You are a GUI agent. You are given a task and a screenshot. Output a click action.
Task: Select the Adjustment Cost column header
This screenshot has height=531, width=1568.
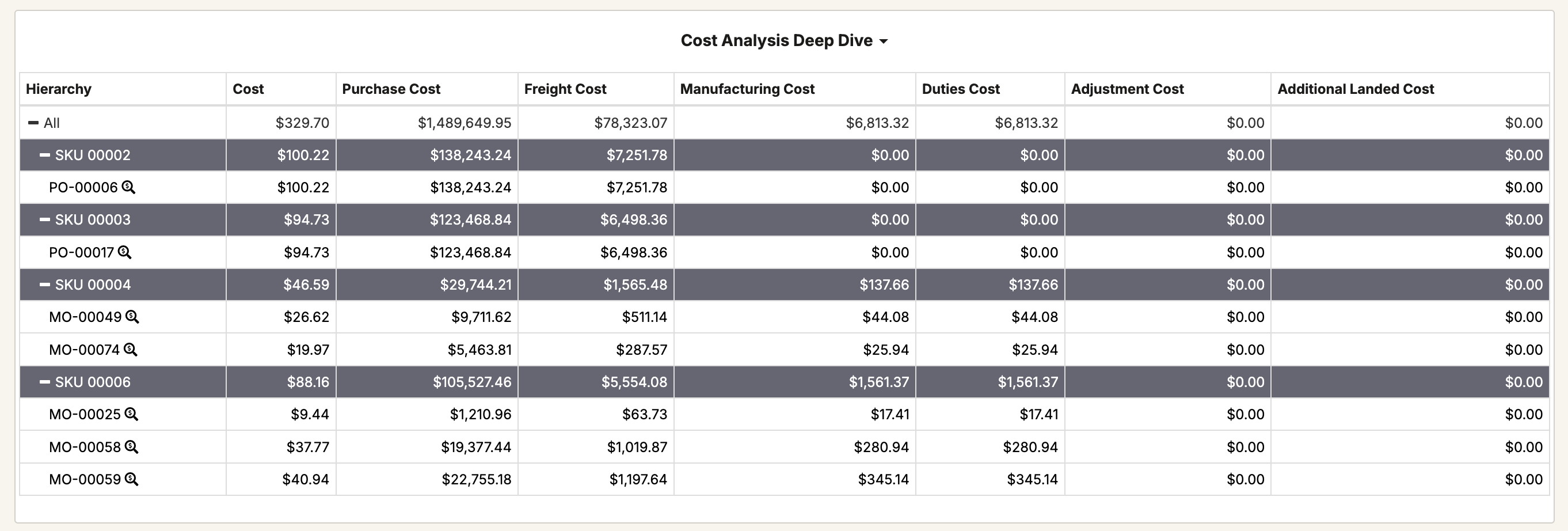coord(1127,89)
